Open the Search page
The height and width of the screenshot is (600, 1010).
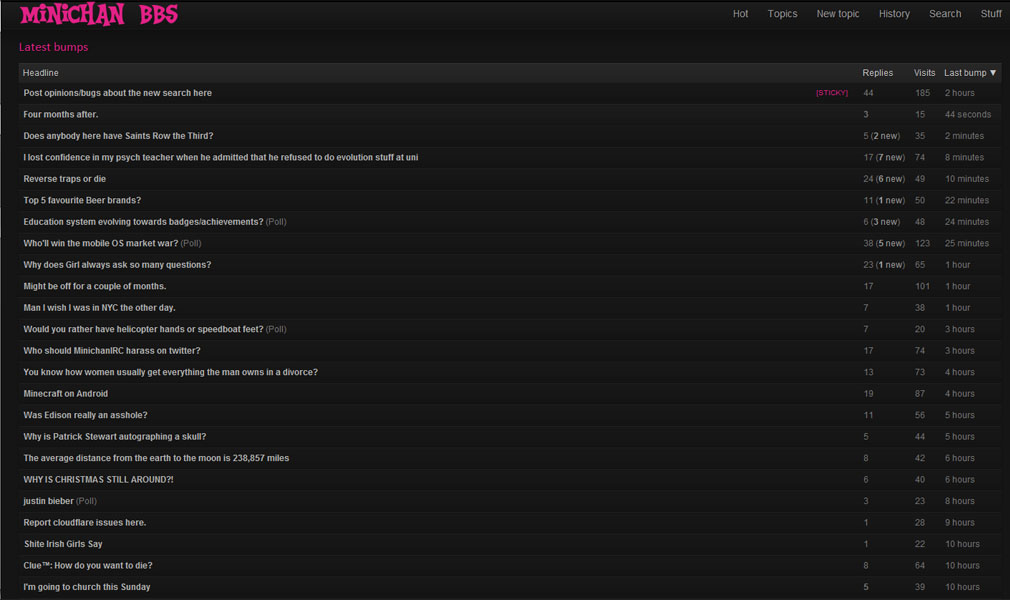click(944, 14)
